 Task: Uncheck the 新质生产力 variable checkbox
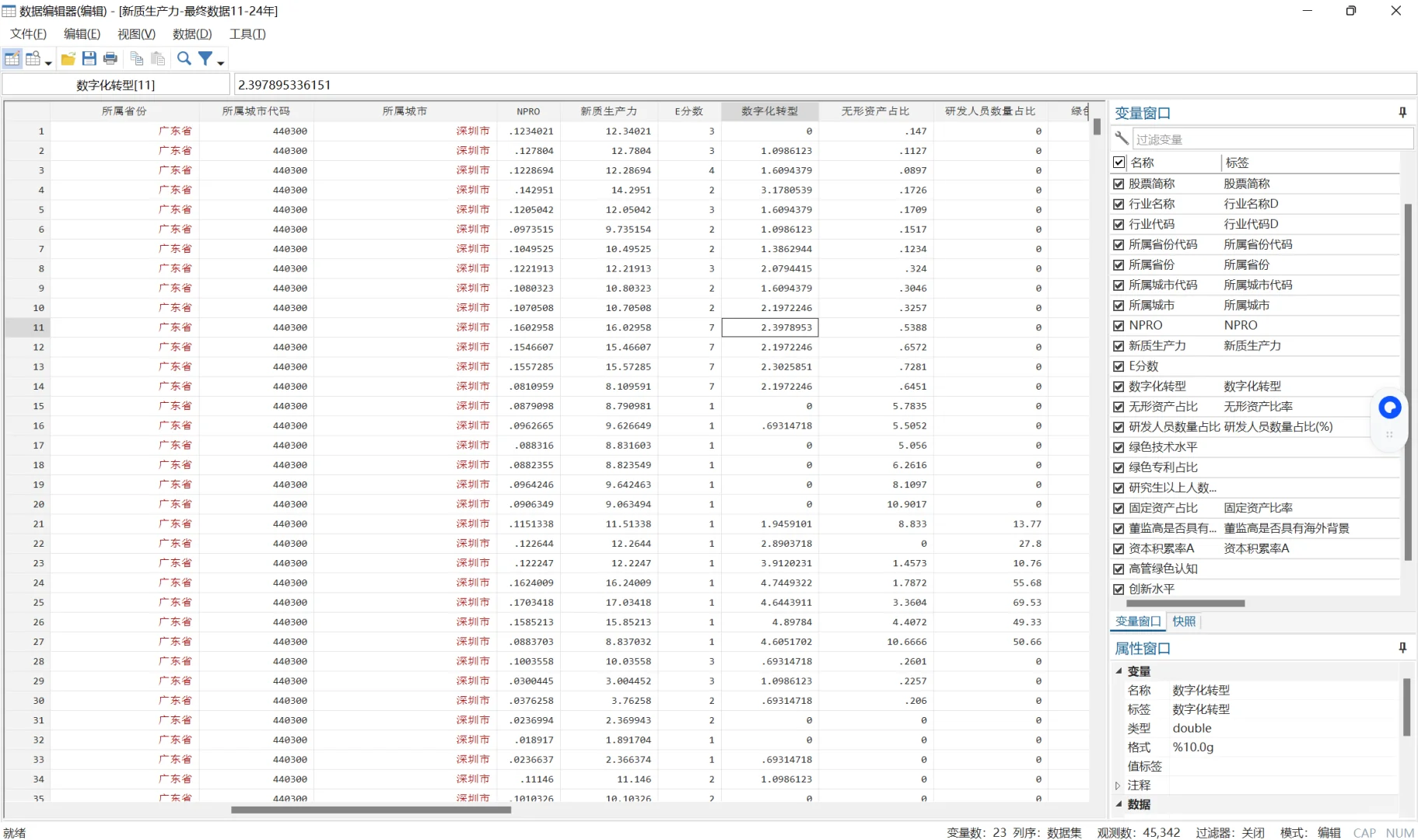coord(1119,345)
